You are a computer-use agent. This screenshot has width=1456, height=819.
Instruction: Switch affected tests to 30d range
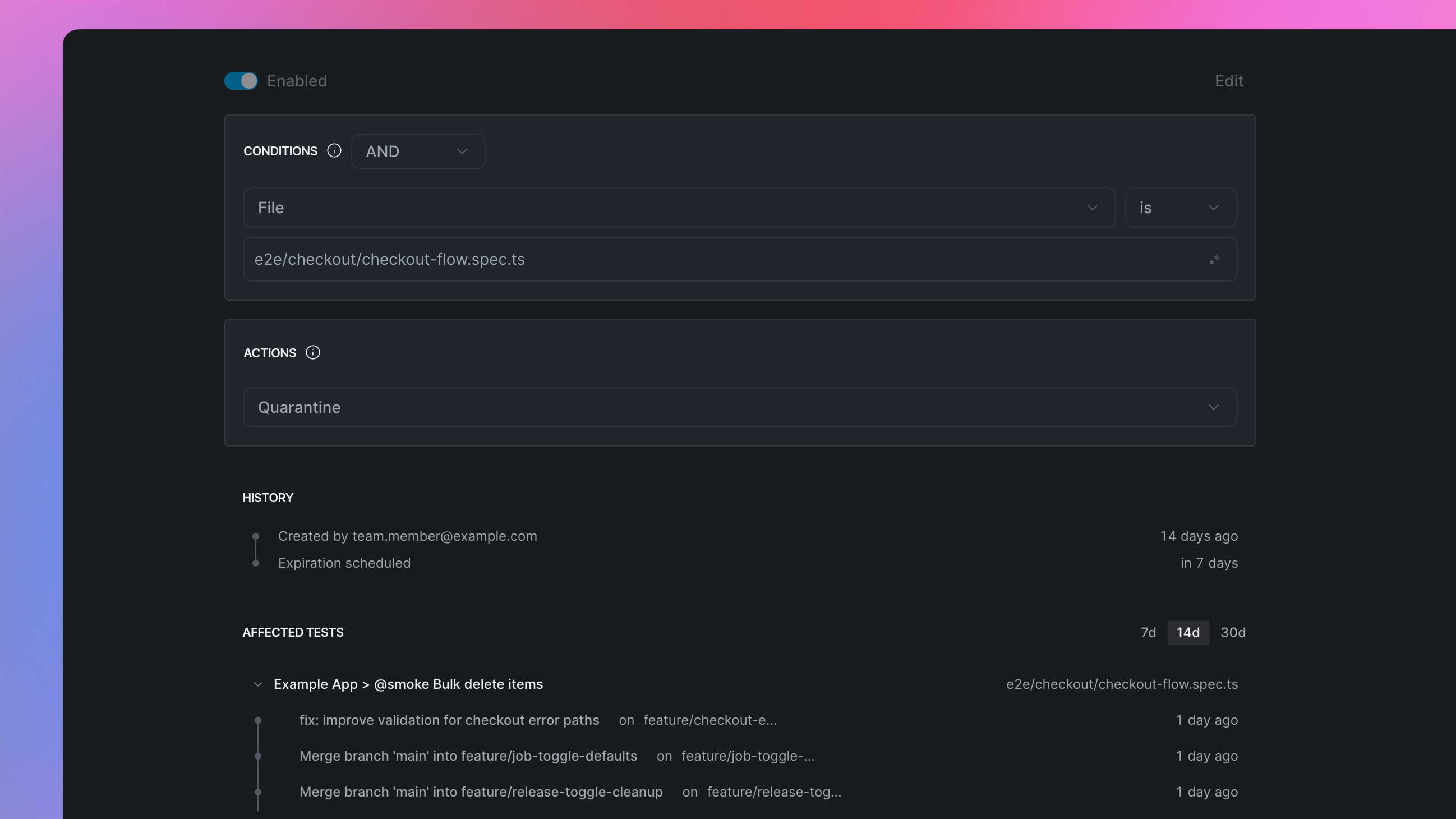pos(1233,632)
